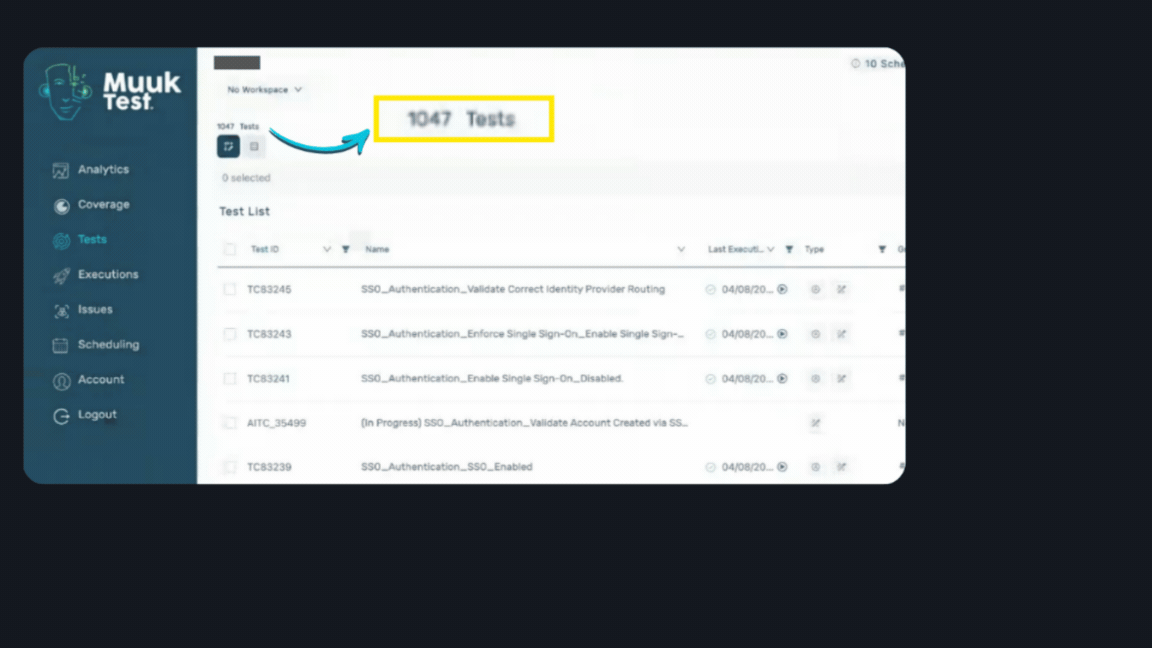Open Type column filter icon
The width and height of the screenshot is (1152, 648).
(882, 250)
